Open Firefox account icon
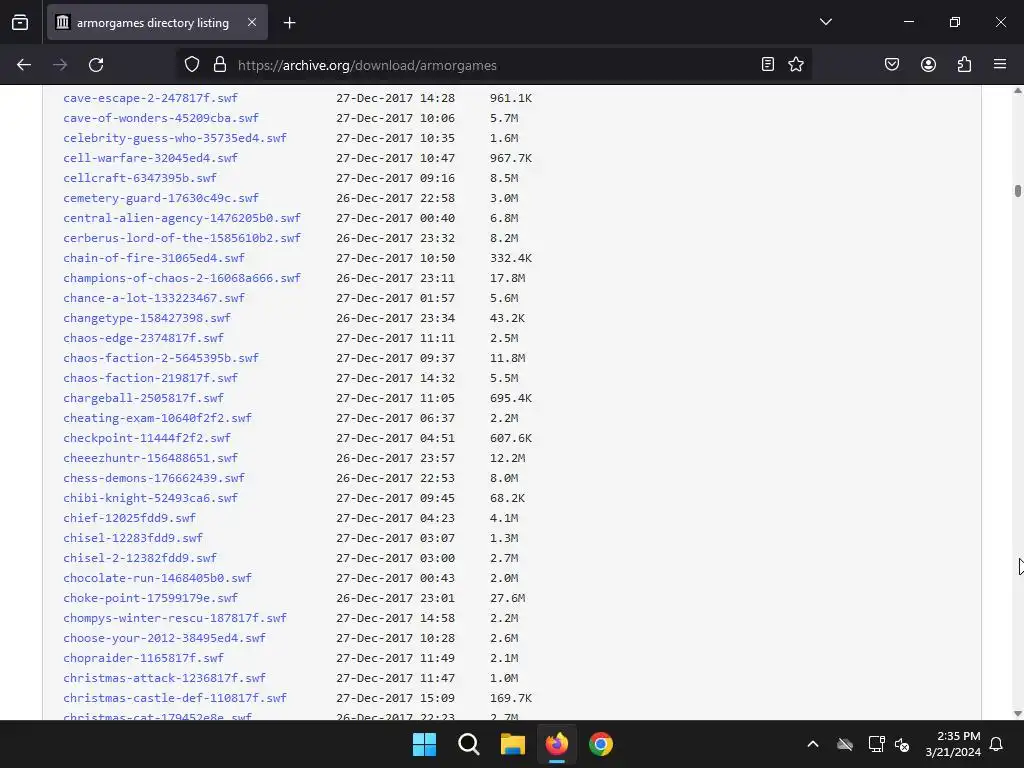This screenshot has width=1024, height=768. [928, 64]
